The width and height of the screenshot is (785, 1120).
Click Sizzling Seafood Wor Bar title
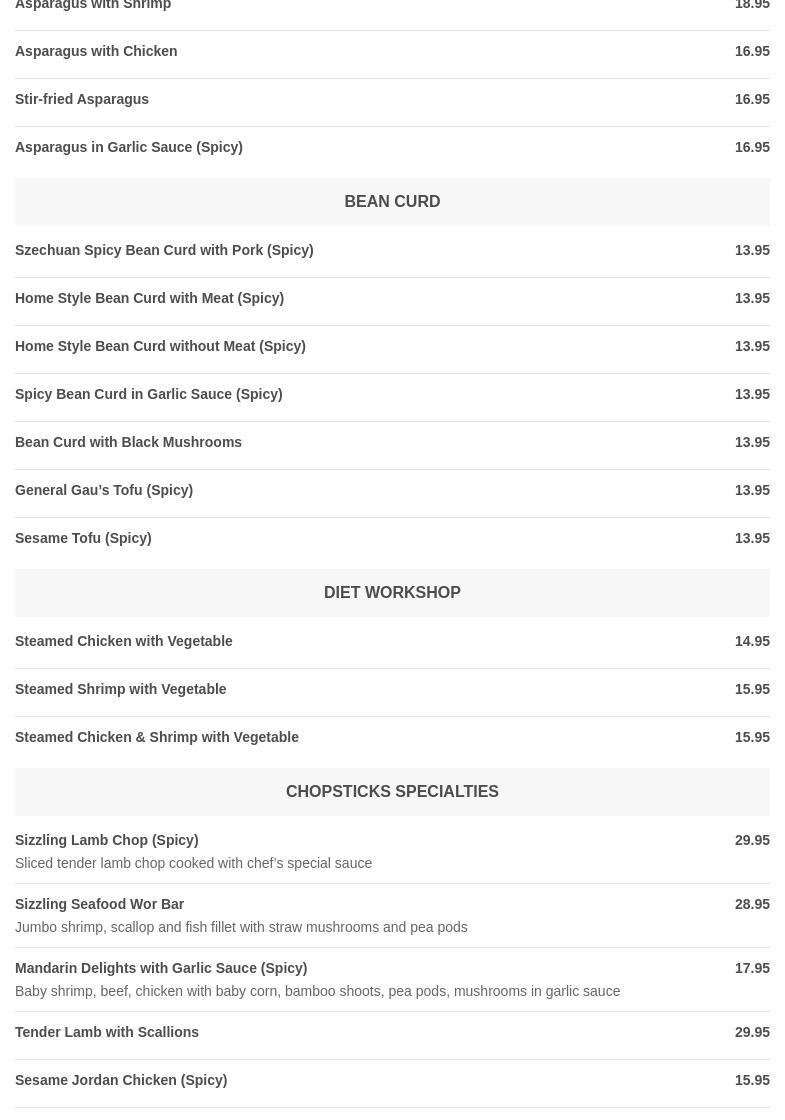(x=99, y=904)
